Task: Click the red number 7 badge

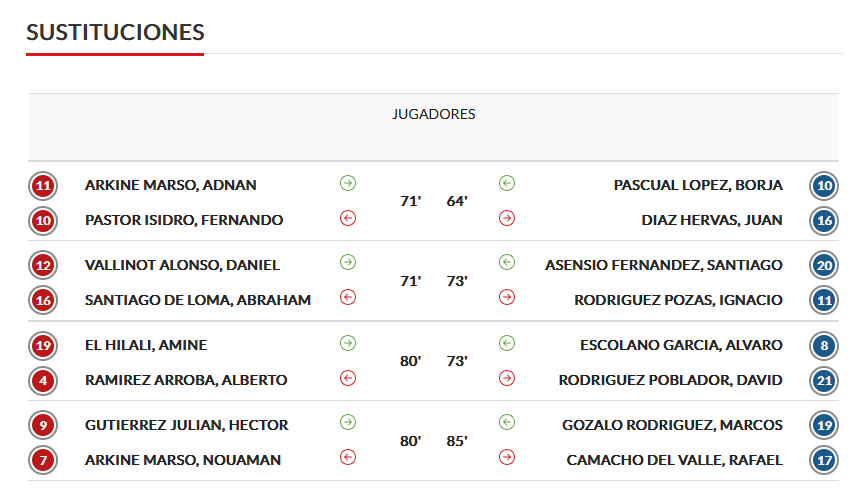Action: click(x=43, y=460)
